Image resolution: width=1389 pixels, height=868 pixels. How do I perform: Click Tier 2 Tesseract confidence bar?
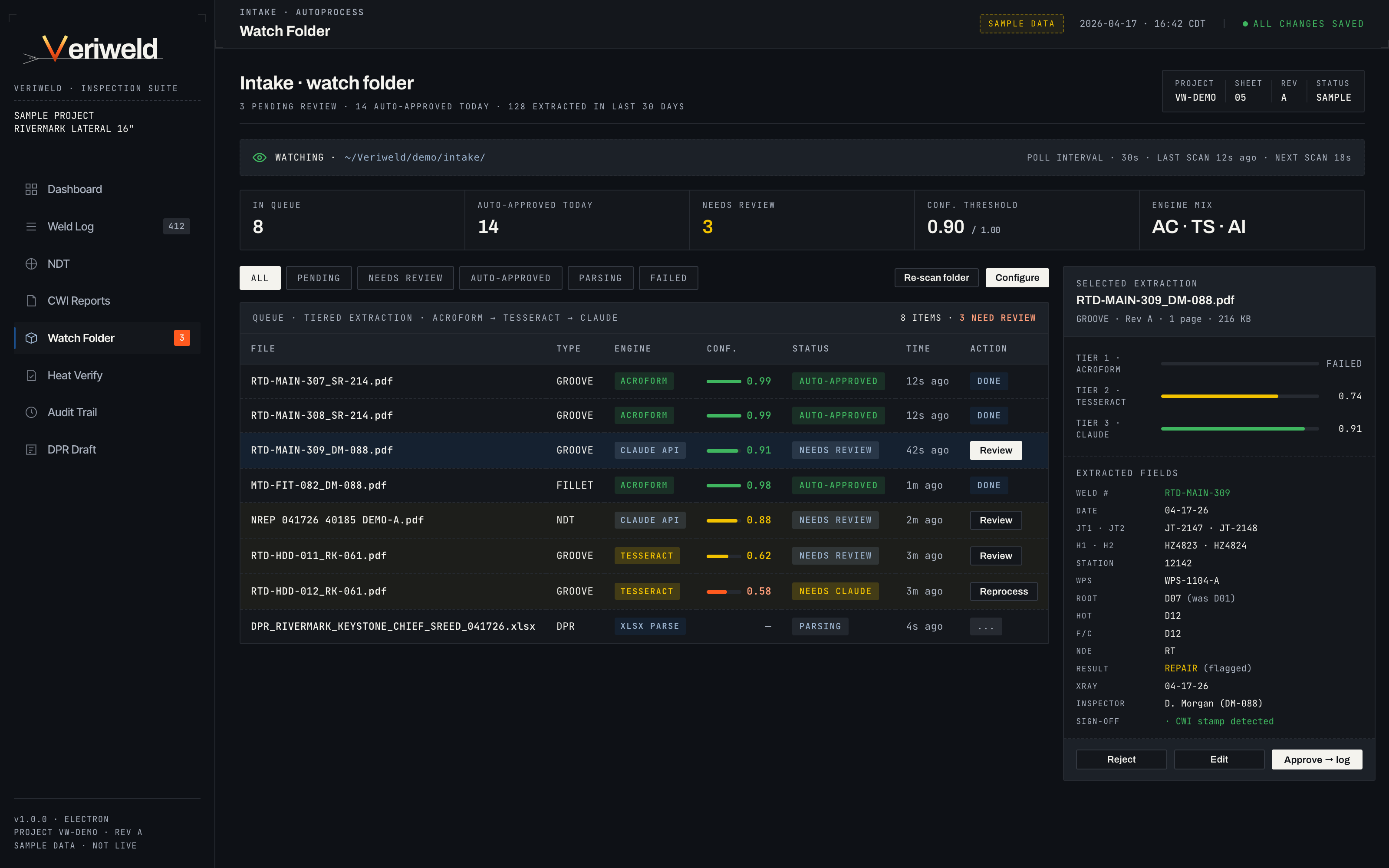(x=1239, y=396)
